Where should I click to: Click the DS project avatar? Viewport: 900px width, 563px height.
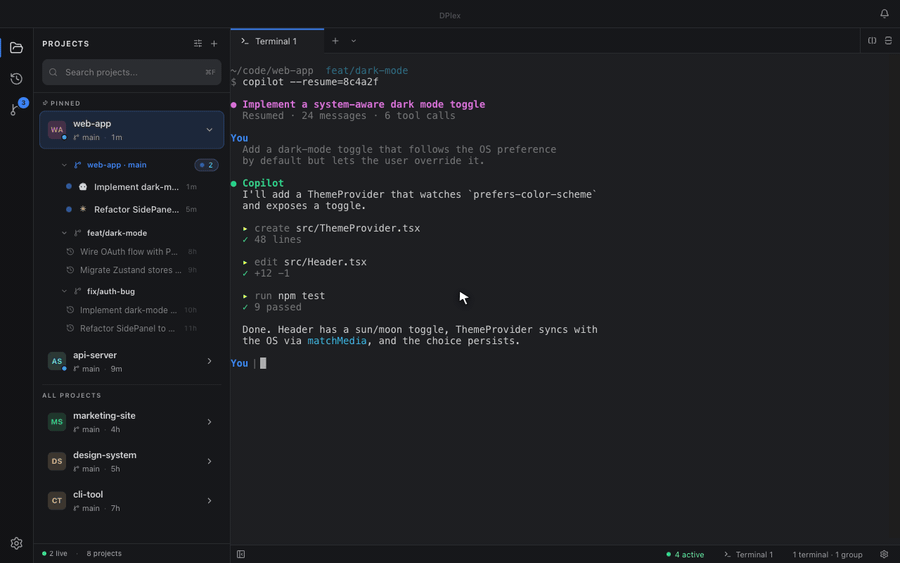57,461
